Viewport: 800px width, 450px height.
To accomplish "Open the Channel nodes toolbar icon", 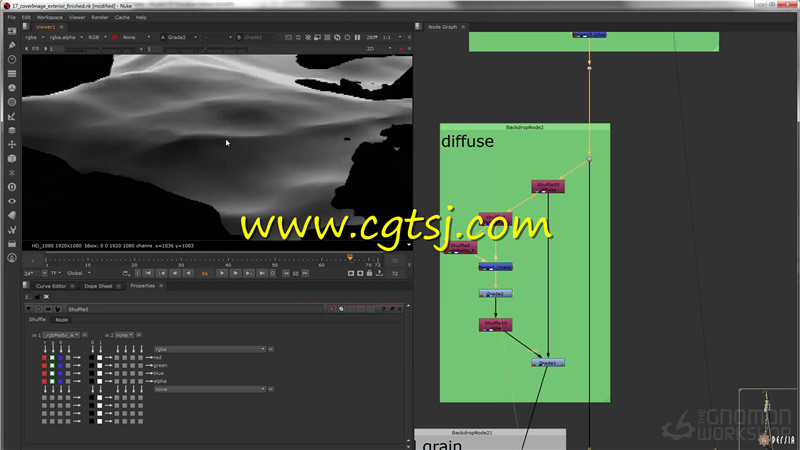I will [x=12, y=74].
